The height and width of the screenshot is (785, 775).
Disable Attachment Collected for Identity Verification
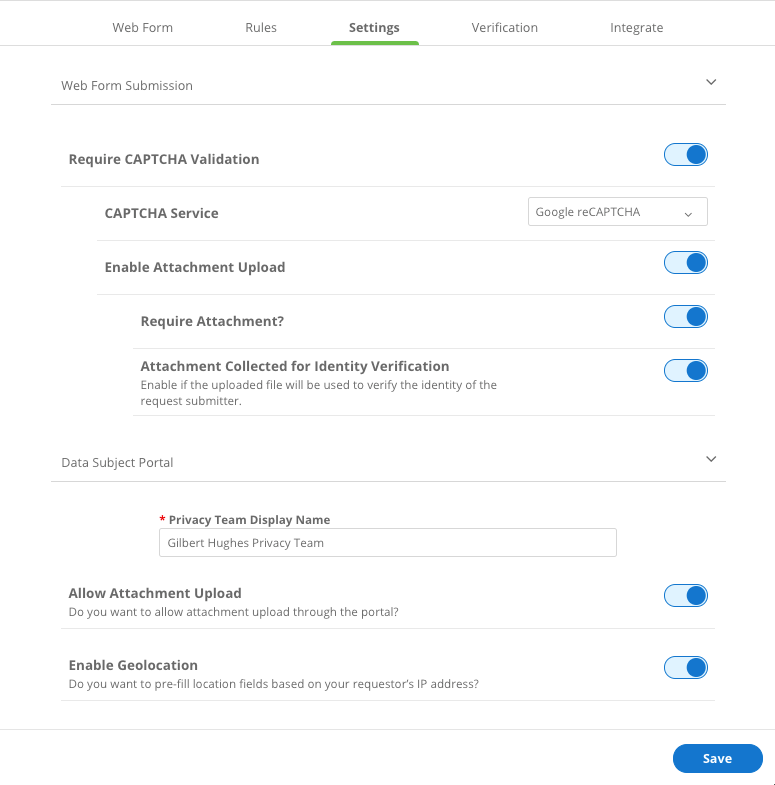(686, 371)
